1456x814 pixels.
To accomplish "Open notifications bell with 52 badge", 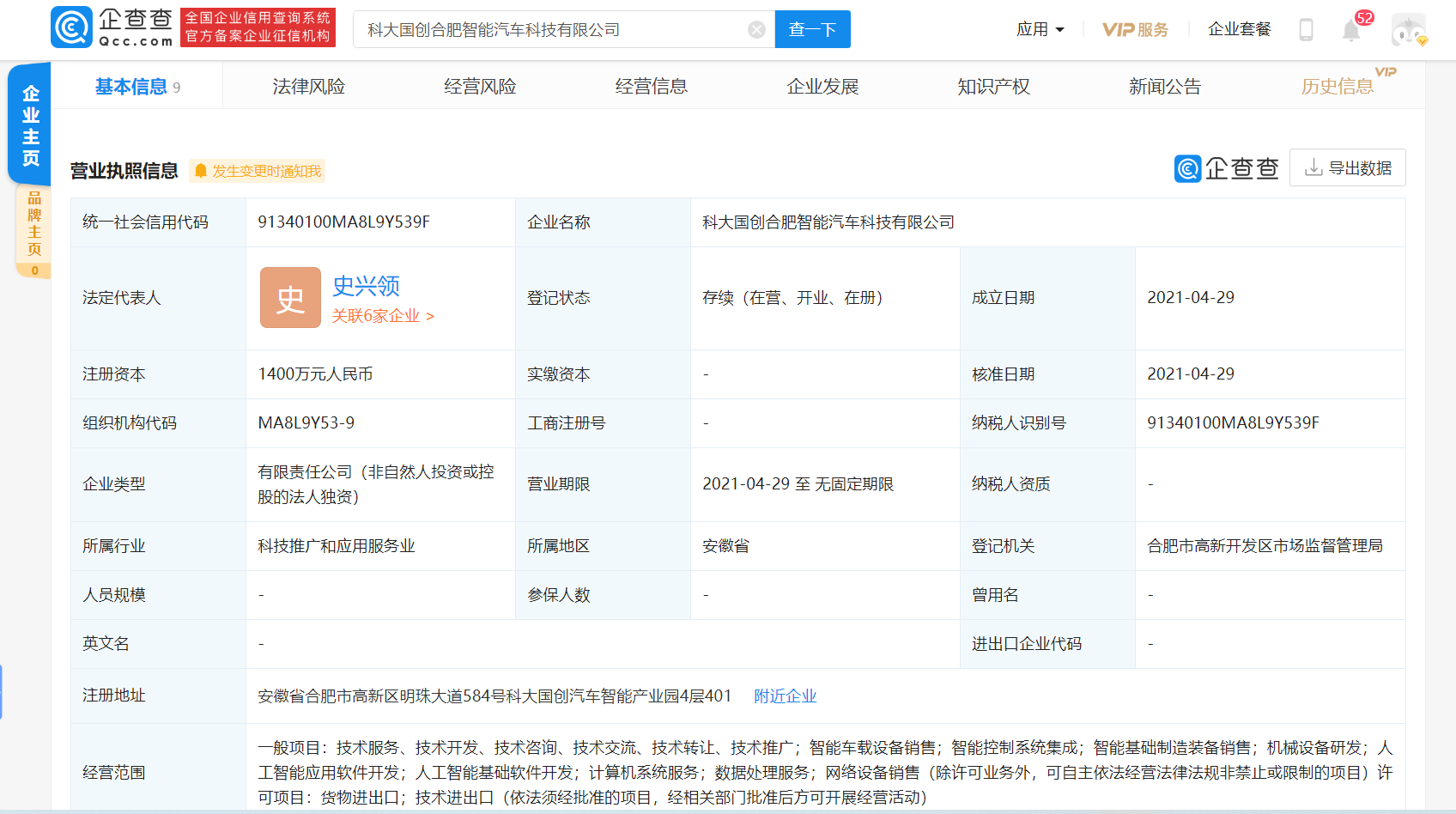I will click(x=1351, y=31).
